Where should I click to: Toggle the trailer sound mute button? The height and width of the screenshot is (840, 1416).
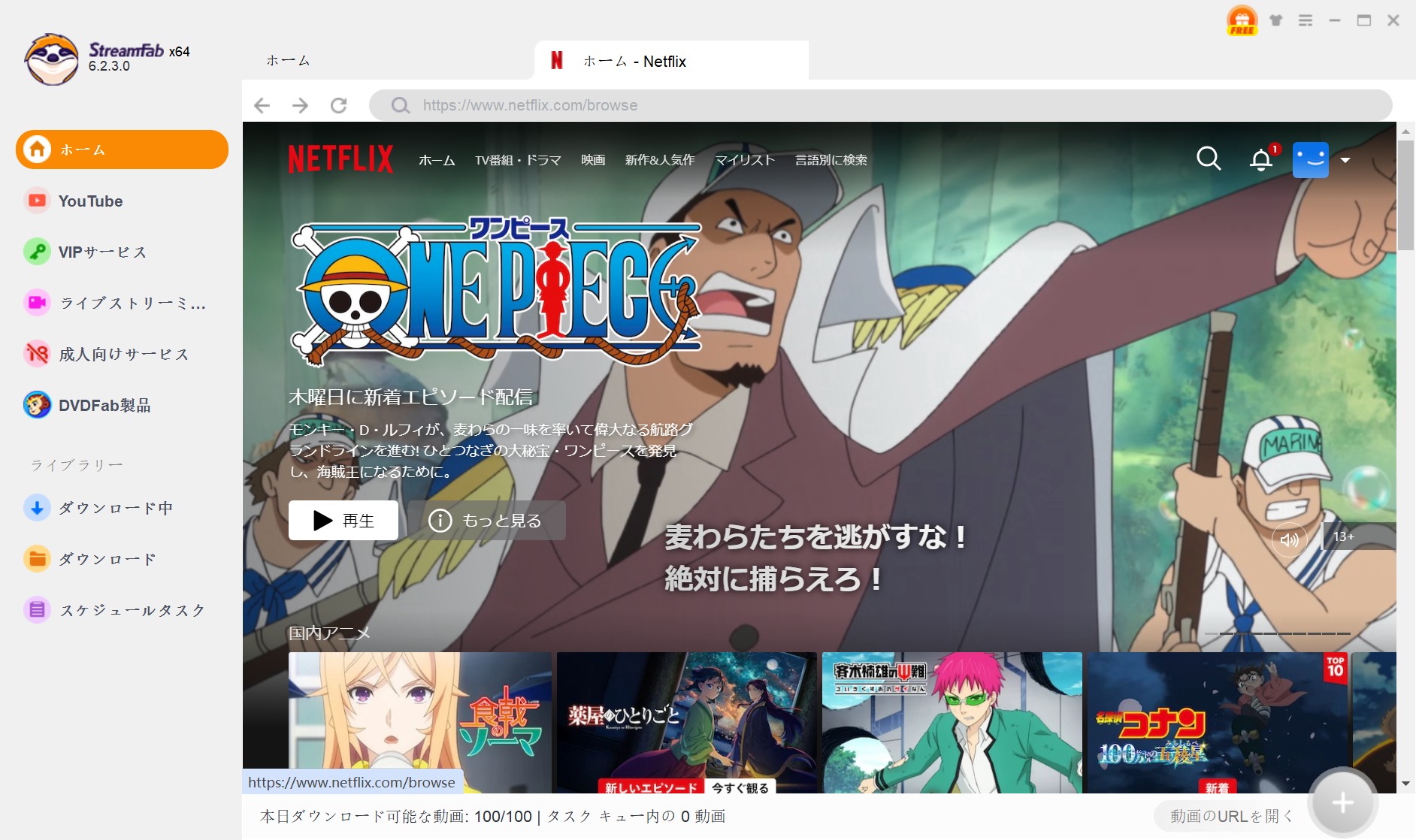pyautogui.click(x=1289, y=539)
